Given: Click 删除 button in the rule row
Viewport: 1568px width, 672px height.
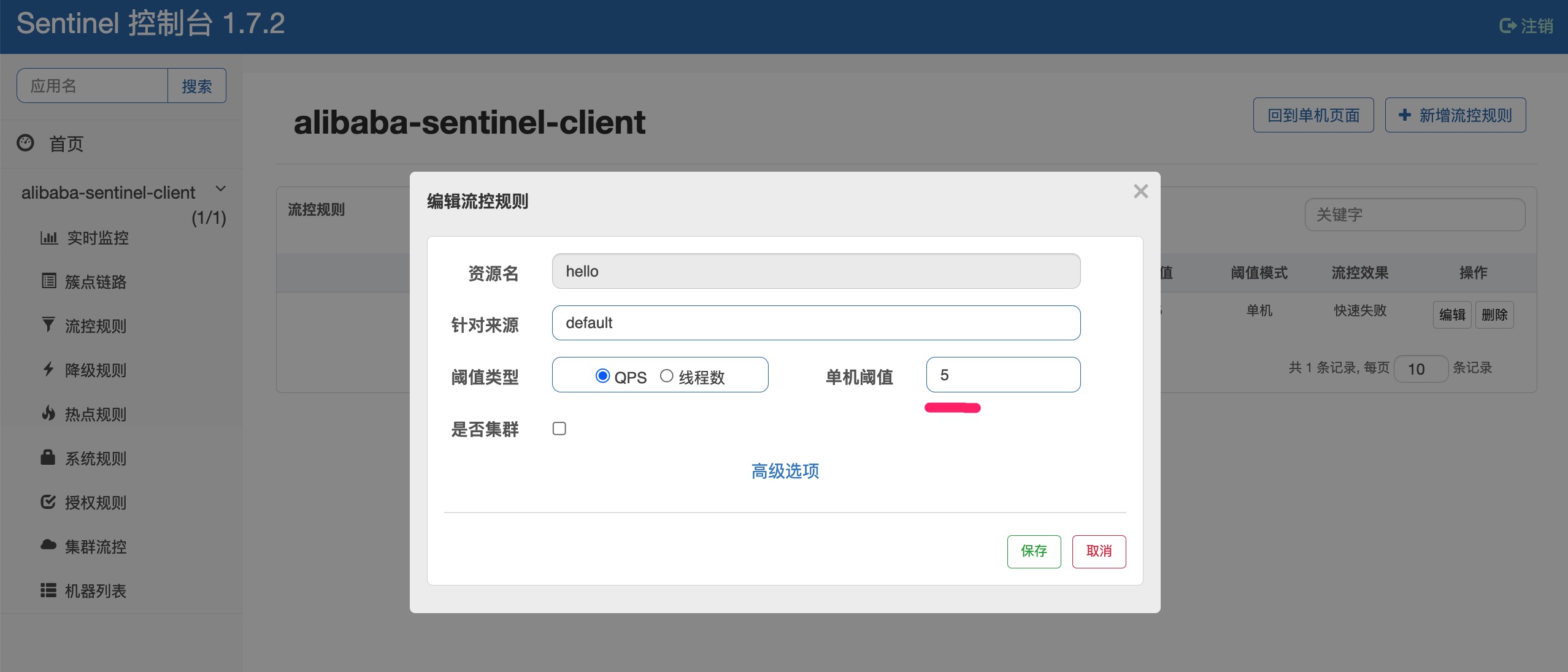Looking at the screenshot, I should [1494, 315].
